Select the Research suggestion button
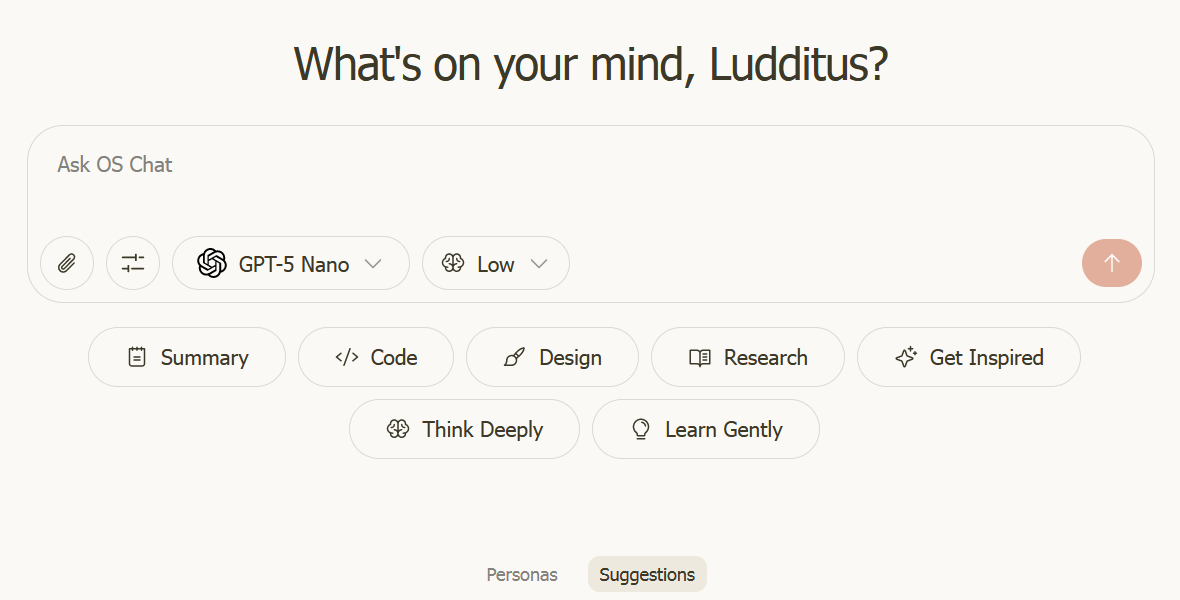 pos(748,357)
